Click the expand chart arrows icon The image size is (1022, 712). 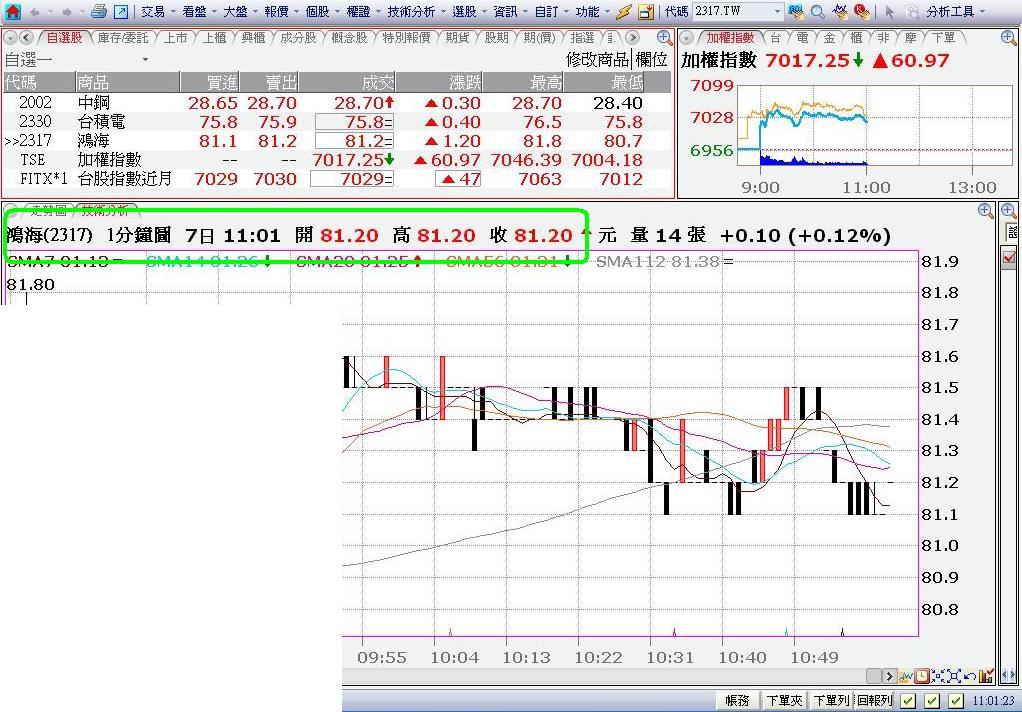pyautogui.click(x=954, y=676)
